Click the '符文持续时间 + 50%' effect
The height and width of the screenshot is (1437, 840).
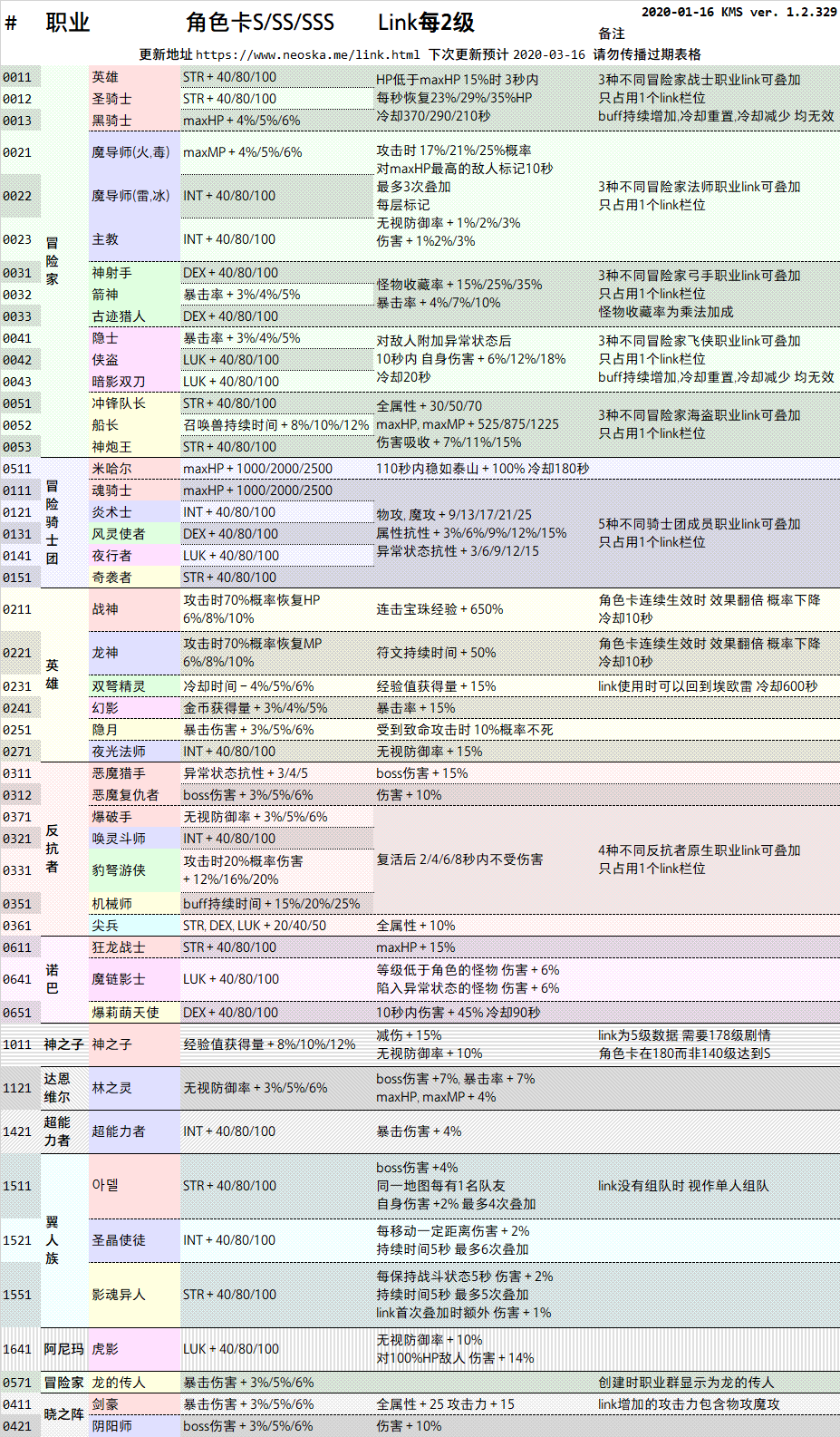pyautogui.click(x=436, y=653)
